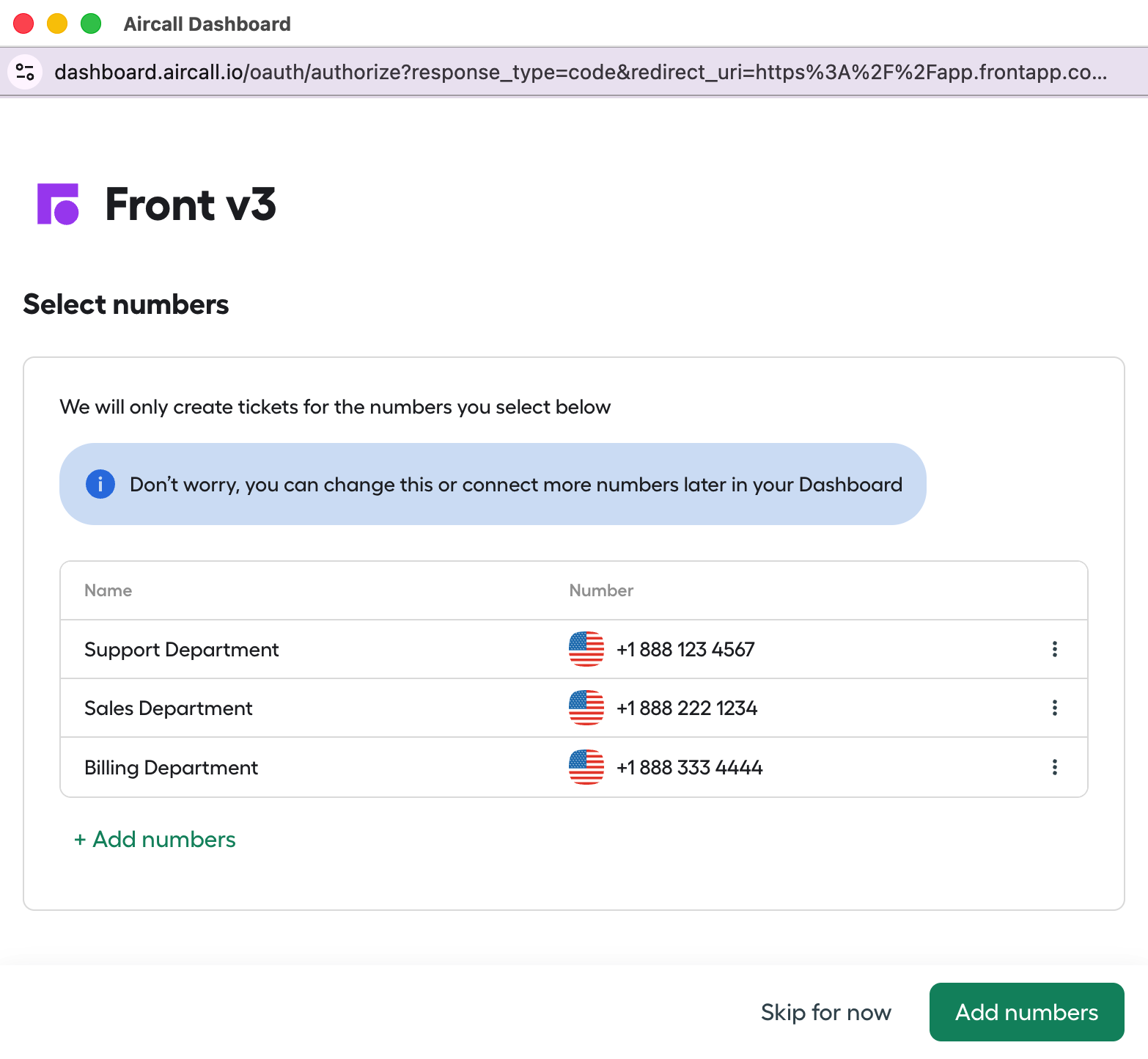Select the Billing Department row name

171,768
